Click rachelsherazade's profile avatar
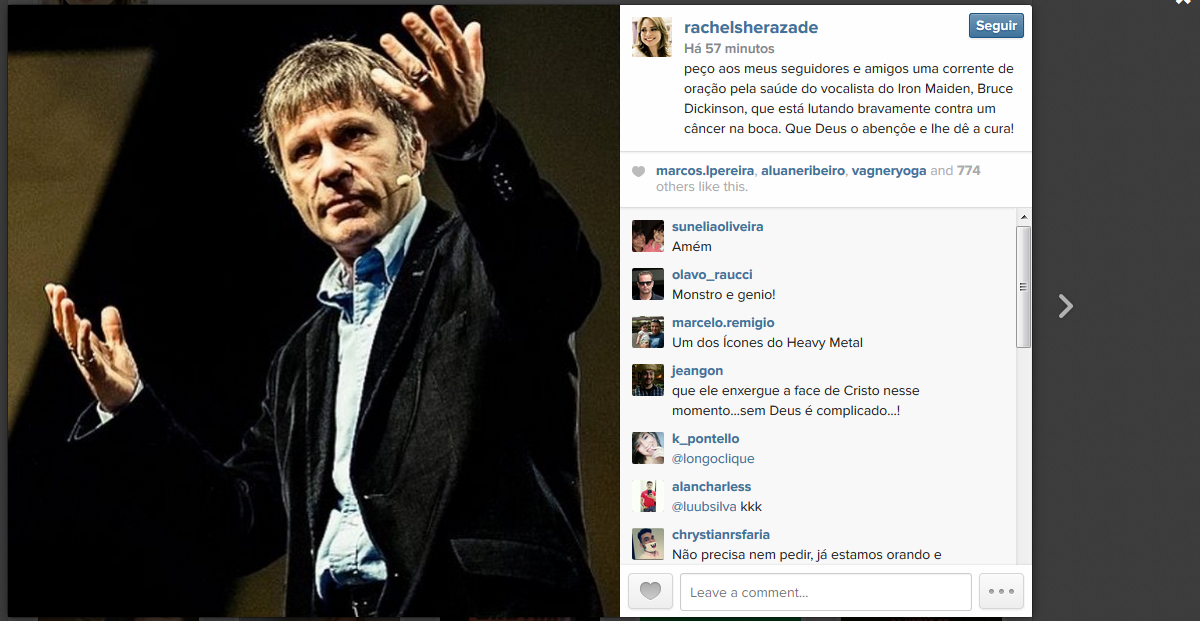Viewport: 1201px width, 621px height. click(x=651, y=36)
